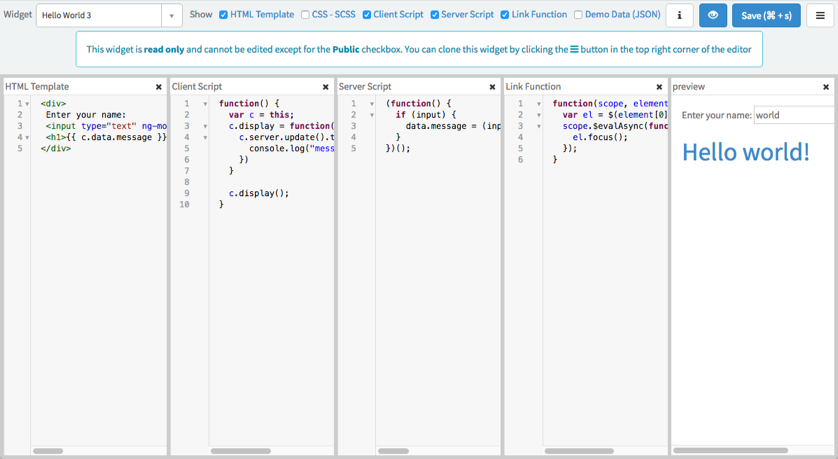Click the horizontal scrollbar of Link Function
838x459 pixels.
point(579,451)
